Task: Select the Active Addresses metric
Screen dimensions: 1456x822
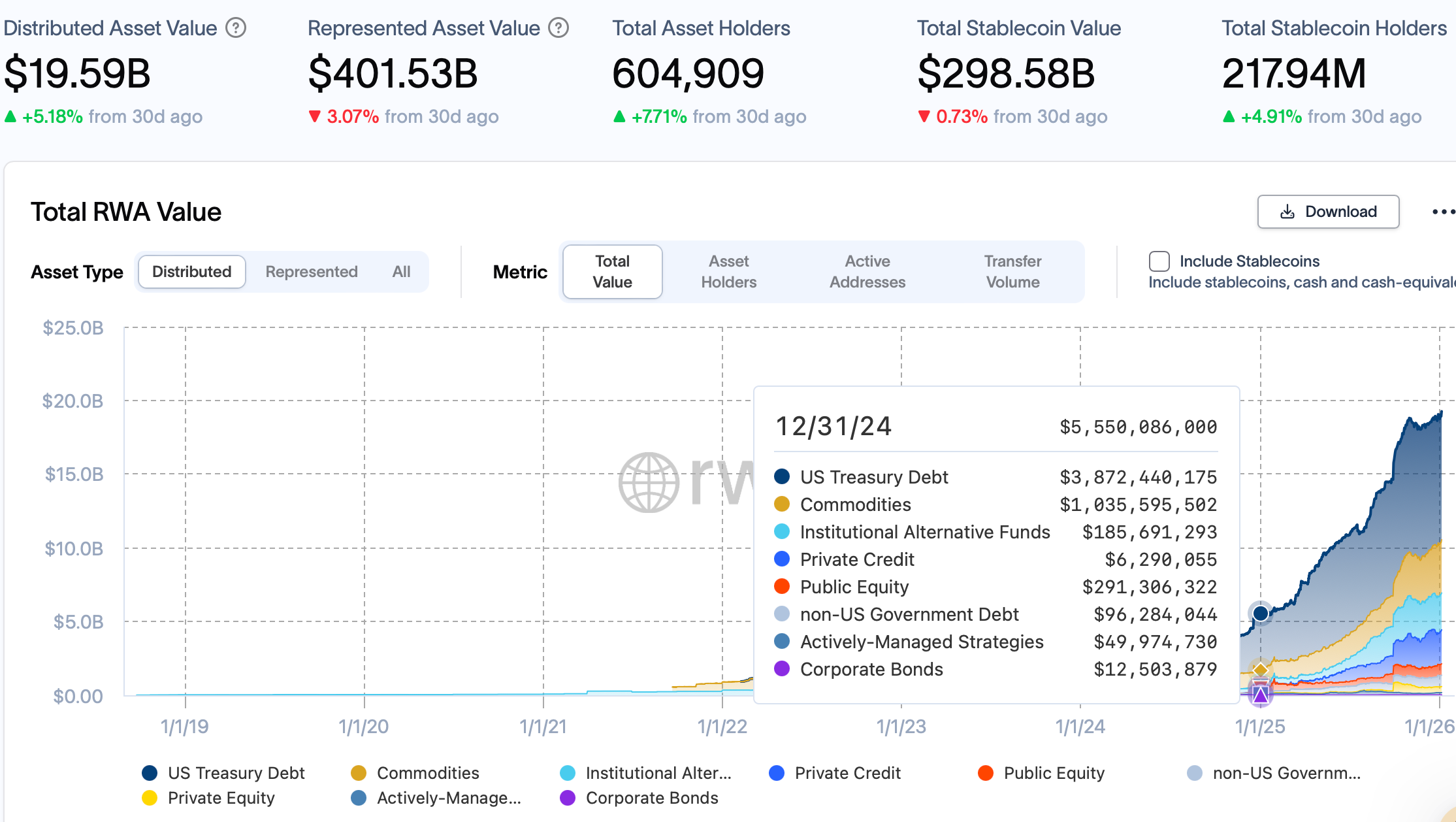Action: [867, 272]
